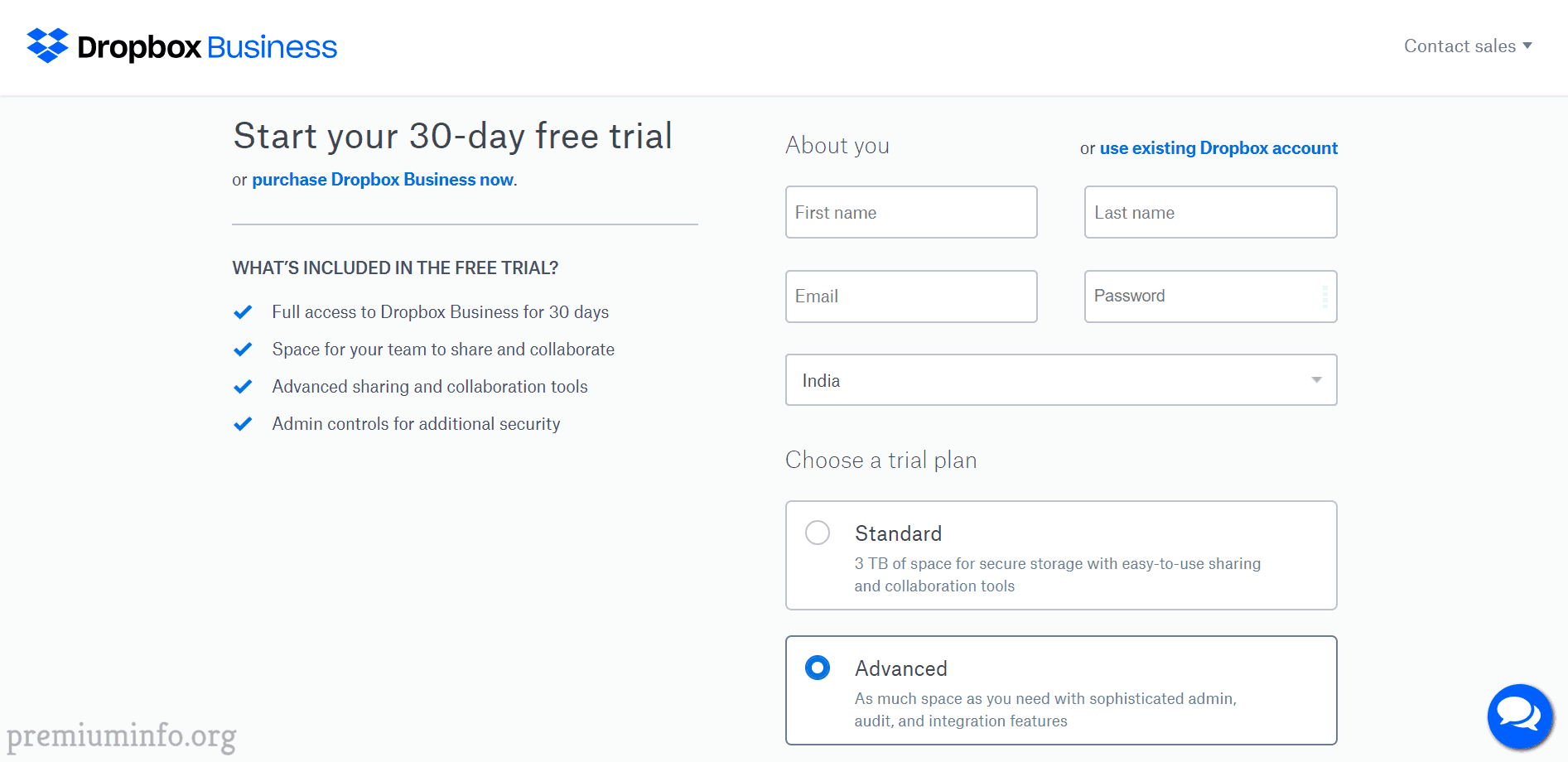Click the checkmark beside Advanced sharing tools
The image size is (1568, 762).
[x=243, y=387]
